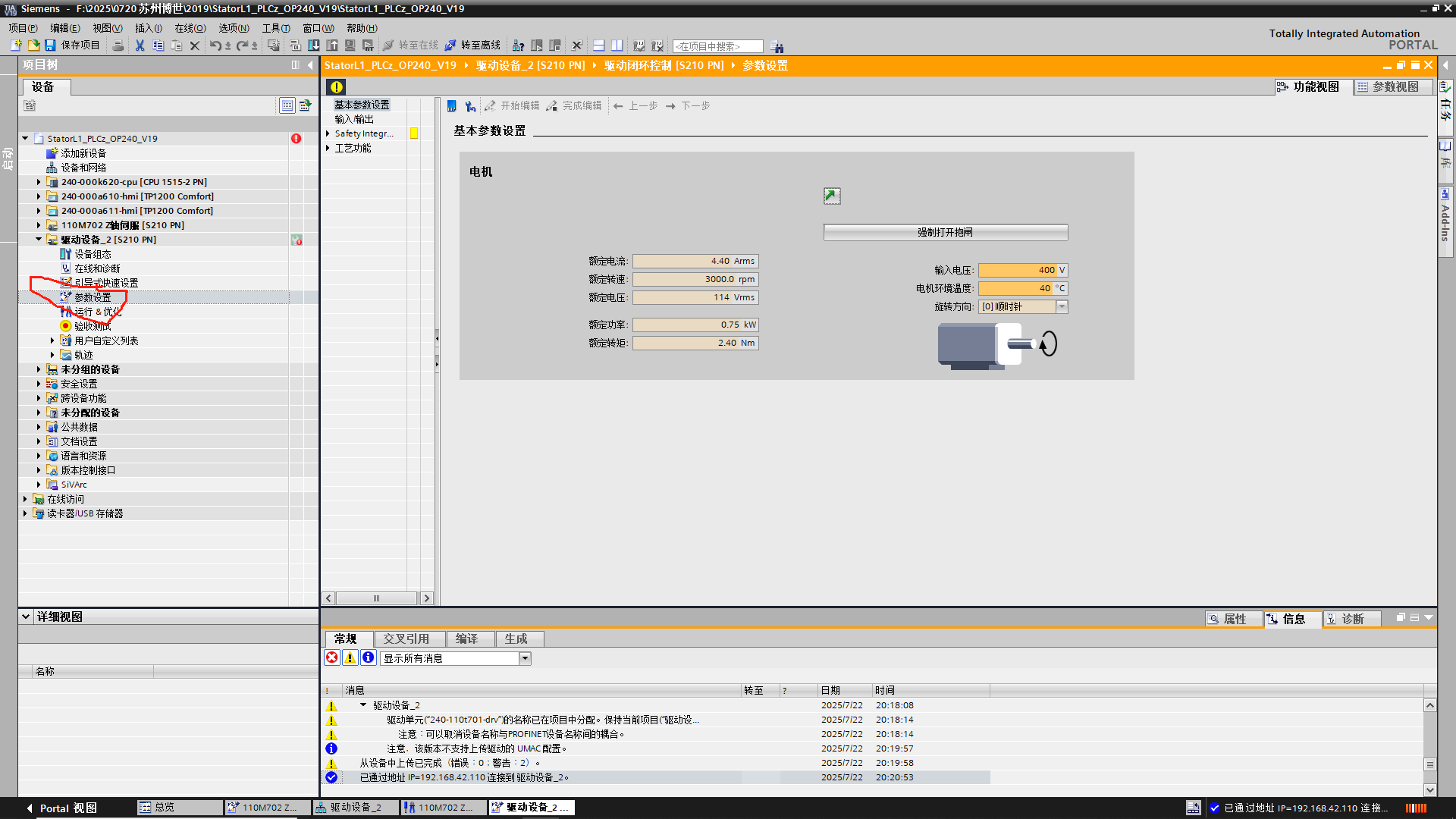Open the 属性 inspector tab

click(1234, 619)
